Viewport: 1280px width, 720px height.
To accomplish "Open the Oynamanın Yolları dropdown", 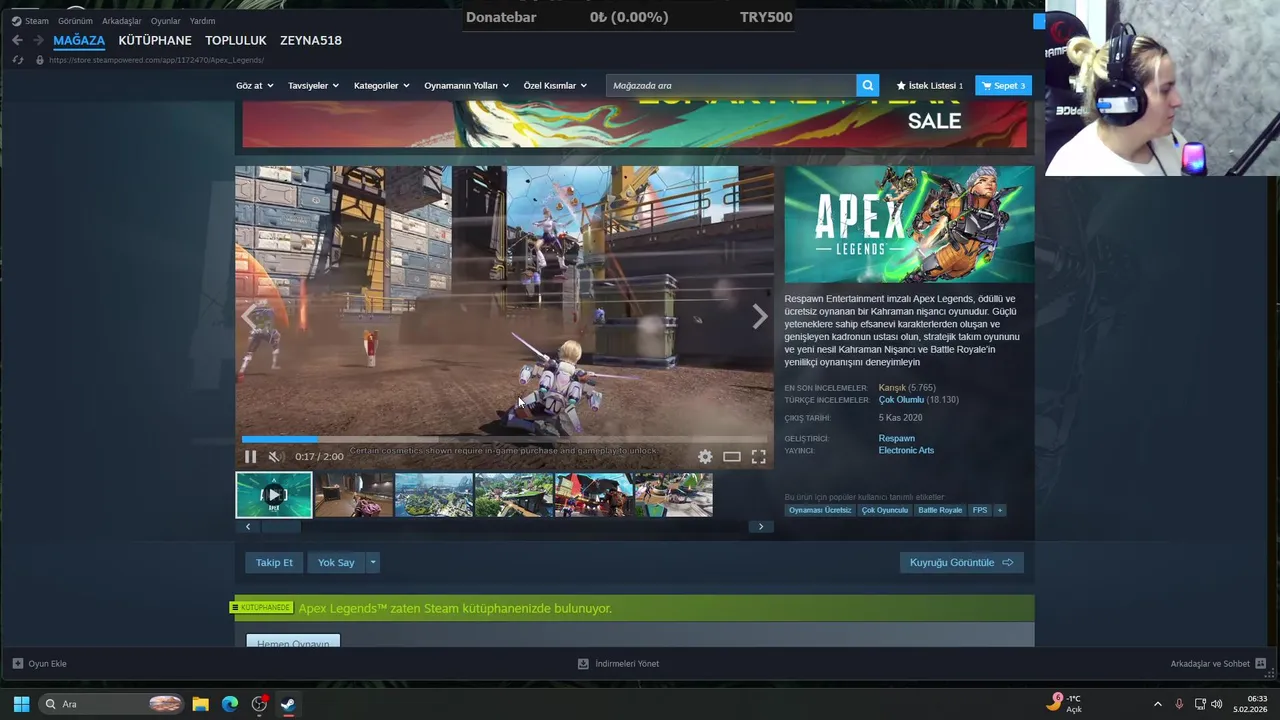I will 466,85.
